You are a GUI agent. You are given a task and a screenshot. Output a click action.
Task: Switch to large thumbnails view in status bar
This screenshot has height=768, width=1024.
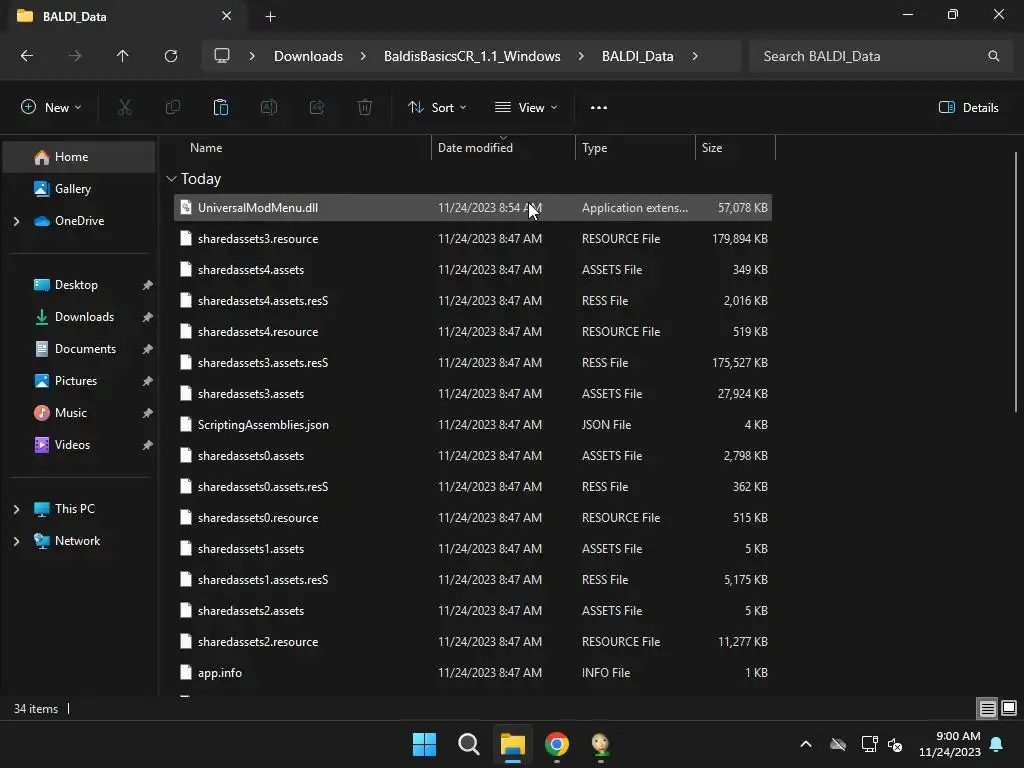click(x=1009, y=708)
